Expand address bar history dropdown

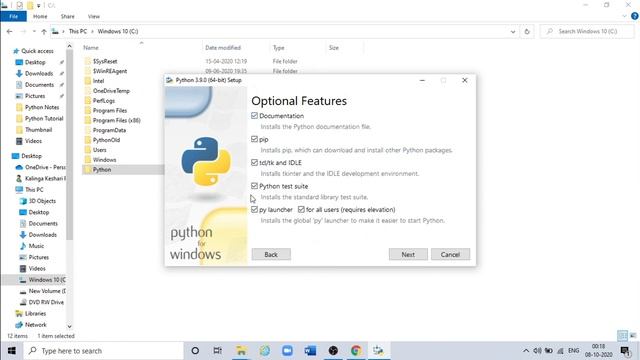(513, 31)
